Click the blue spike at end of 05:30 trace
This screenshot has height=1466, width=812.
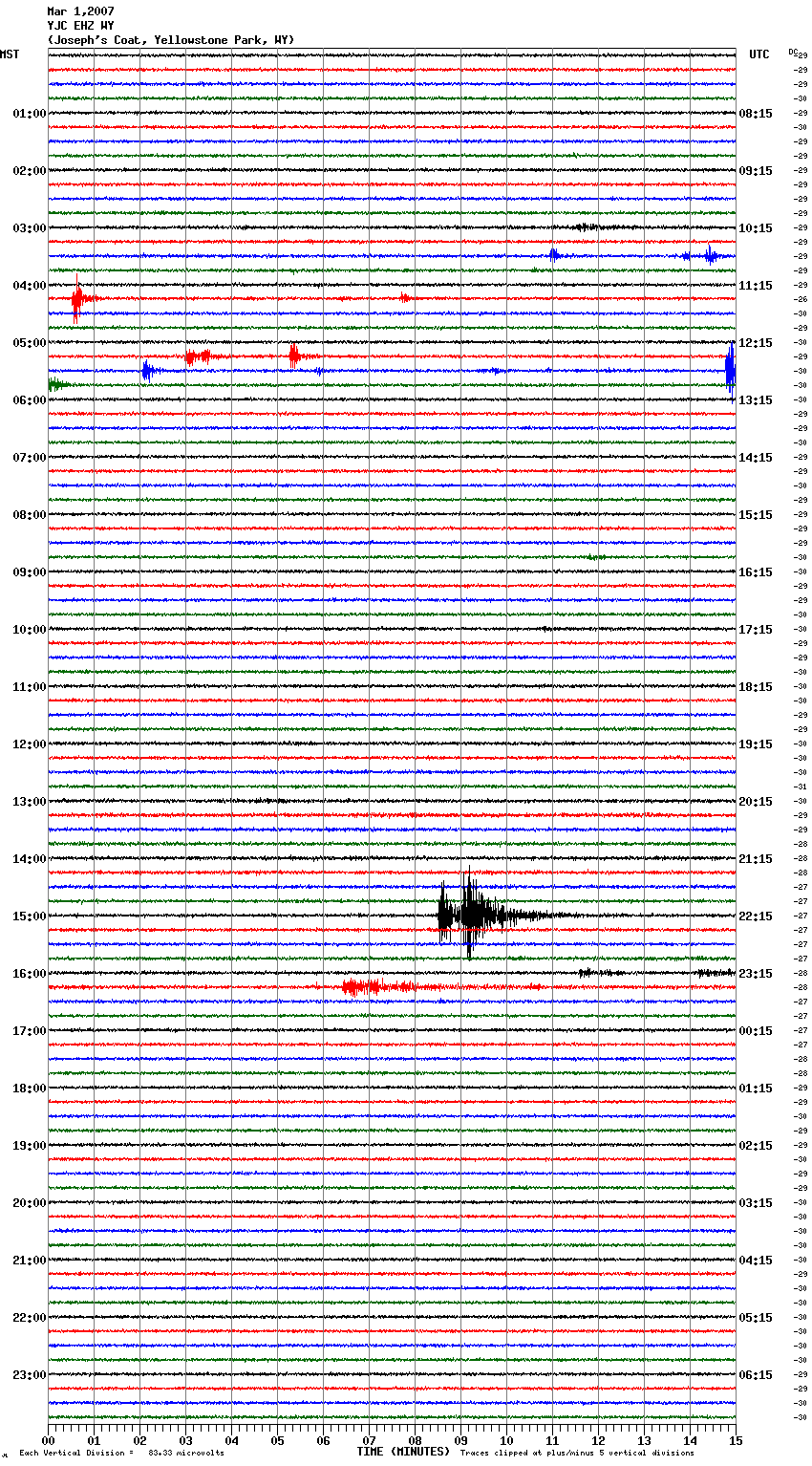[730, 370]
